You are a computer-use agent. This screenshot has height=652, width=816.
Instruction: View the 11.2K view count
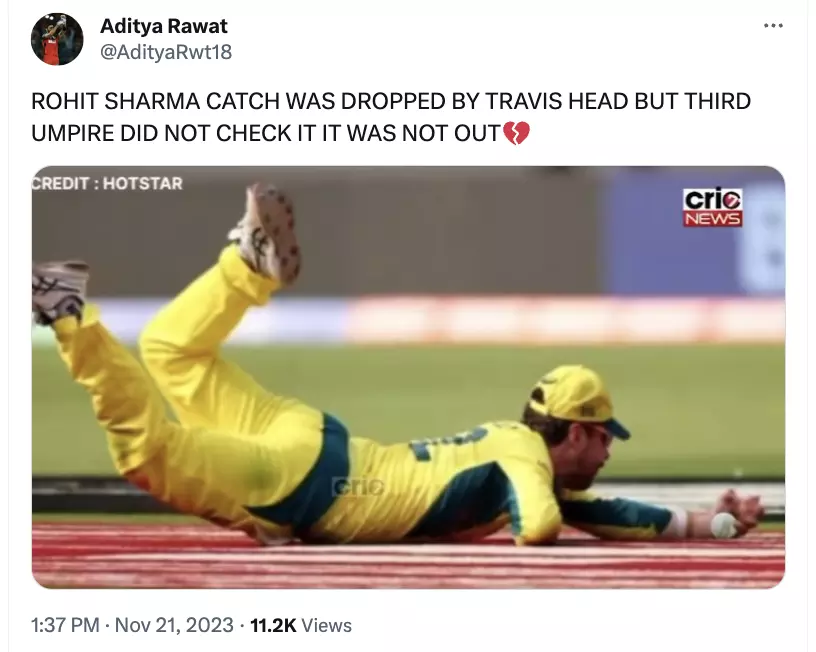tap(273, 625)
